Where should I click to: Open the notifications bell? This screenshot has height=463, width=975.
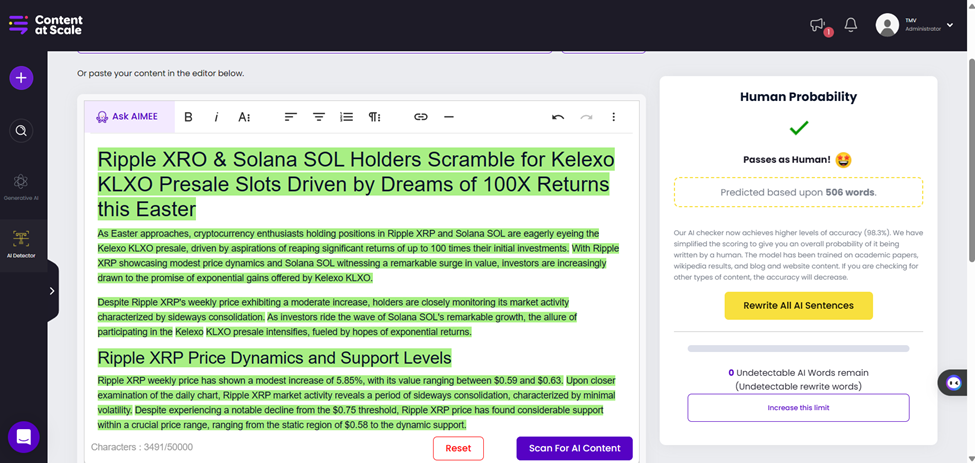click(x=851, y=25)
